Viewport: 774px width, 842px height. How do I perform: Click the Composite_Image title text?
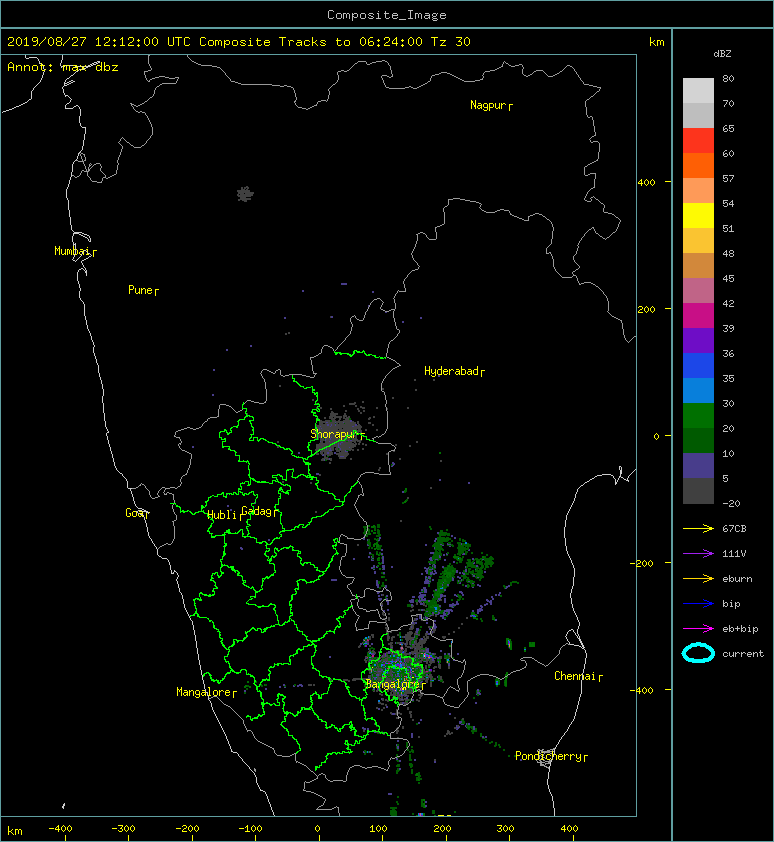click(387, 15)
